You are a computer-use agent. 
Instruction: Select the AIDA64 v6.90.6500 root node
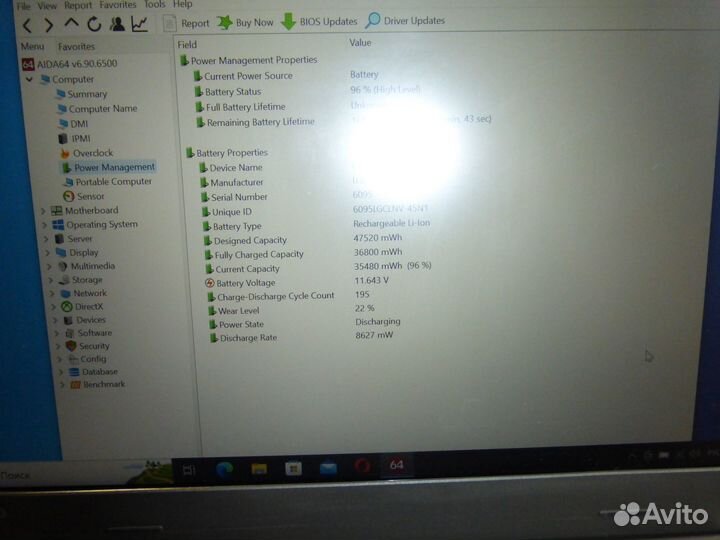pos(70,63)
